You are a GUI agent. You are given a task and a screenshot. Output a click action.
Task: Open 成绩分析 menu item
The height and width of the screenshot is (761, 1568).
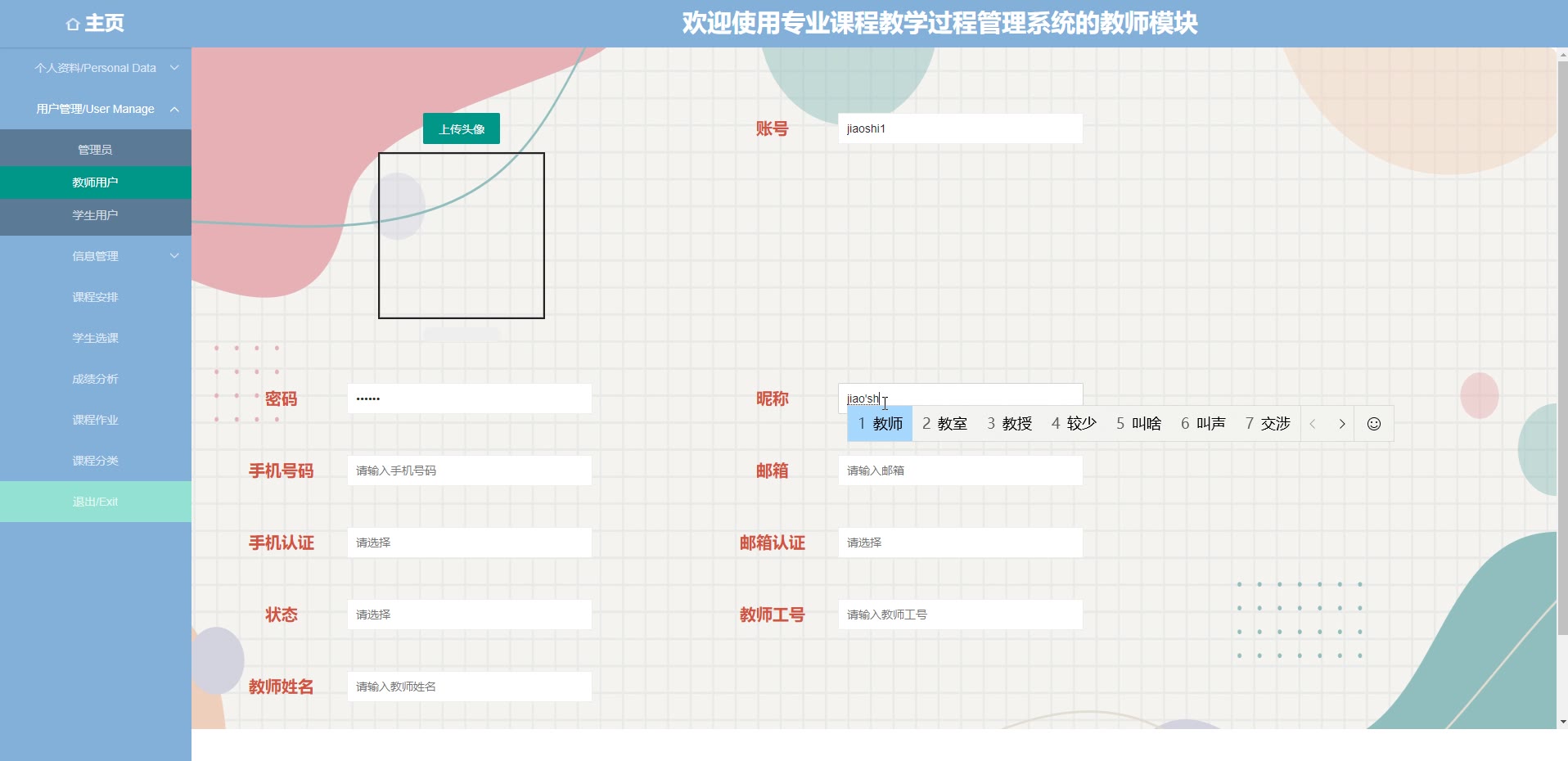click(96, 379)
